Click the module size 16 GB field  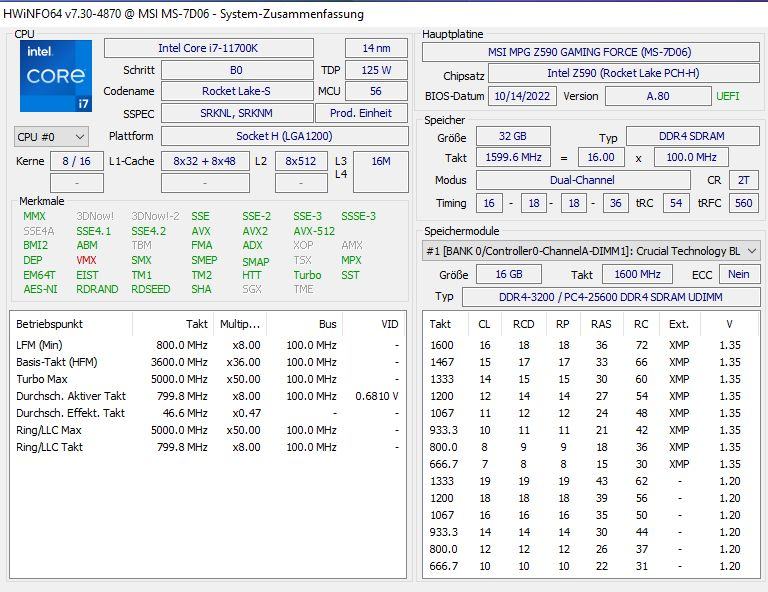(509, 274)
